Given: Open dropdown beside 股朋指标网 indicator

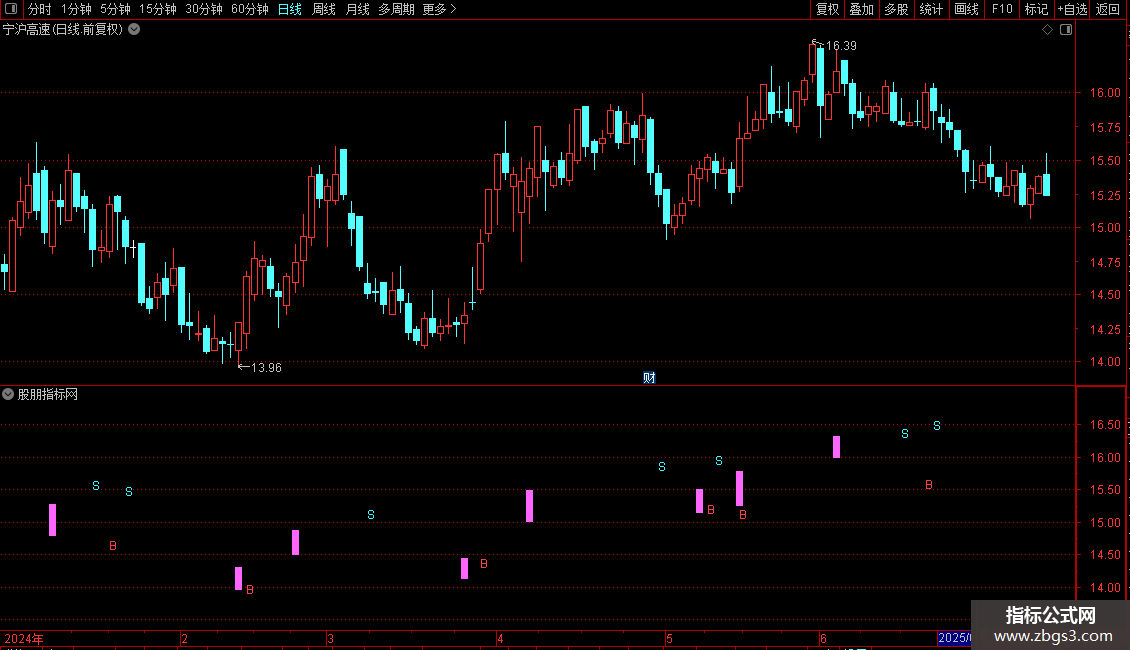Looking at the screenshot, I should click(8, 394).
